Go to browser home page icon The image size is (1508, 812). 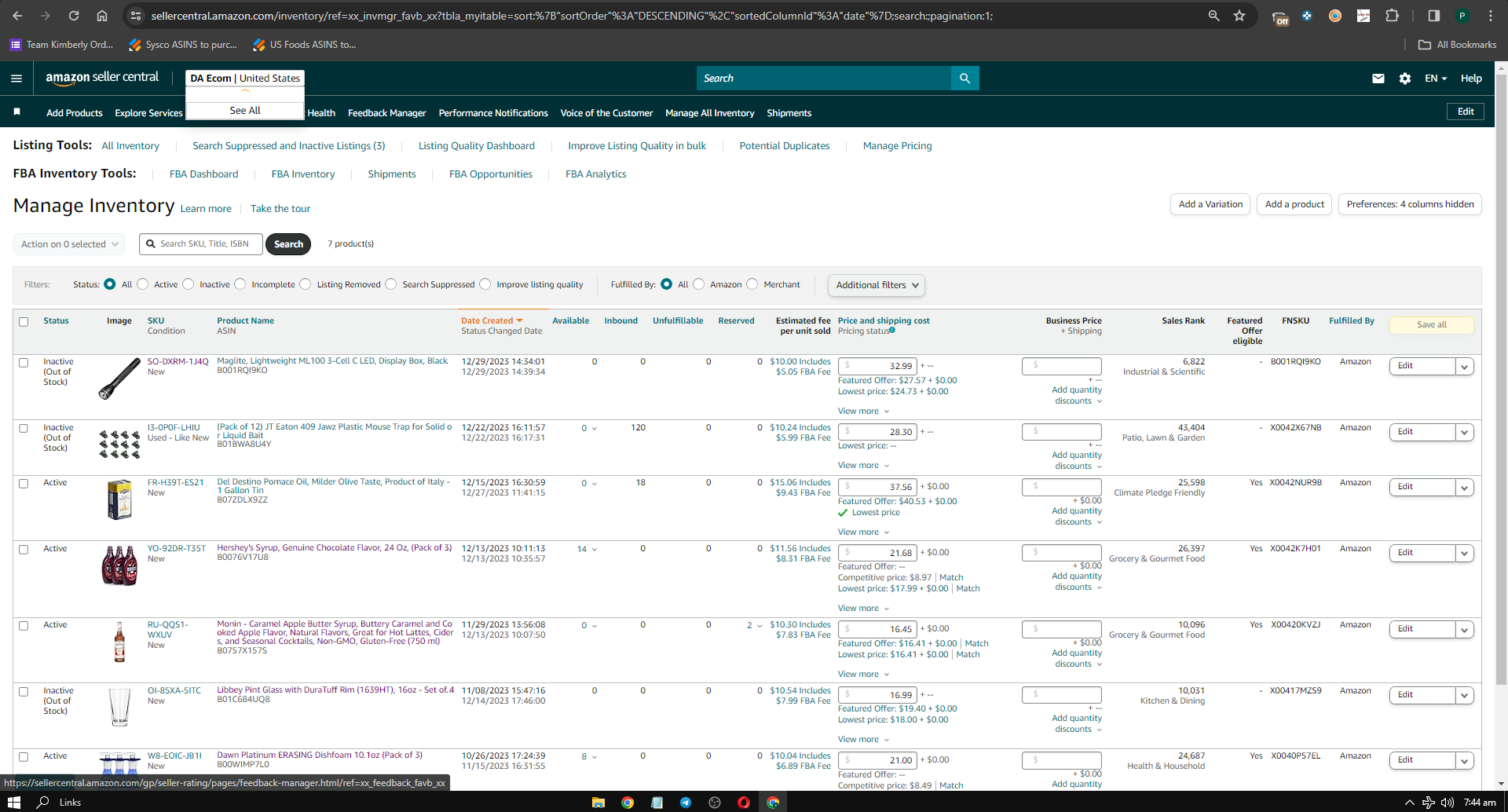[x=102, y=16]
